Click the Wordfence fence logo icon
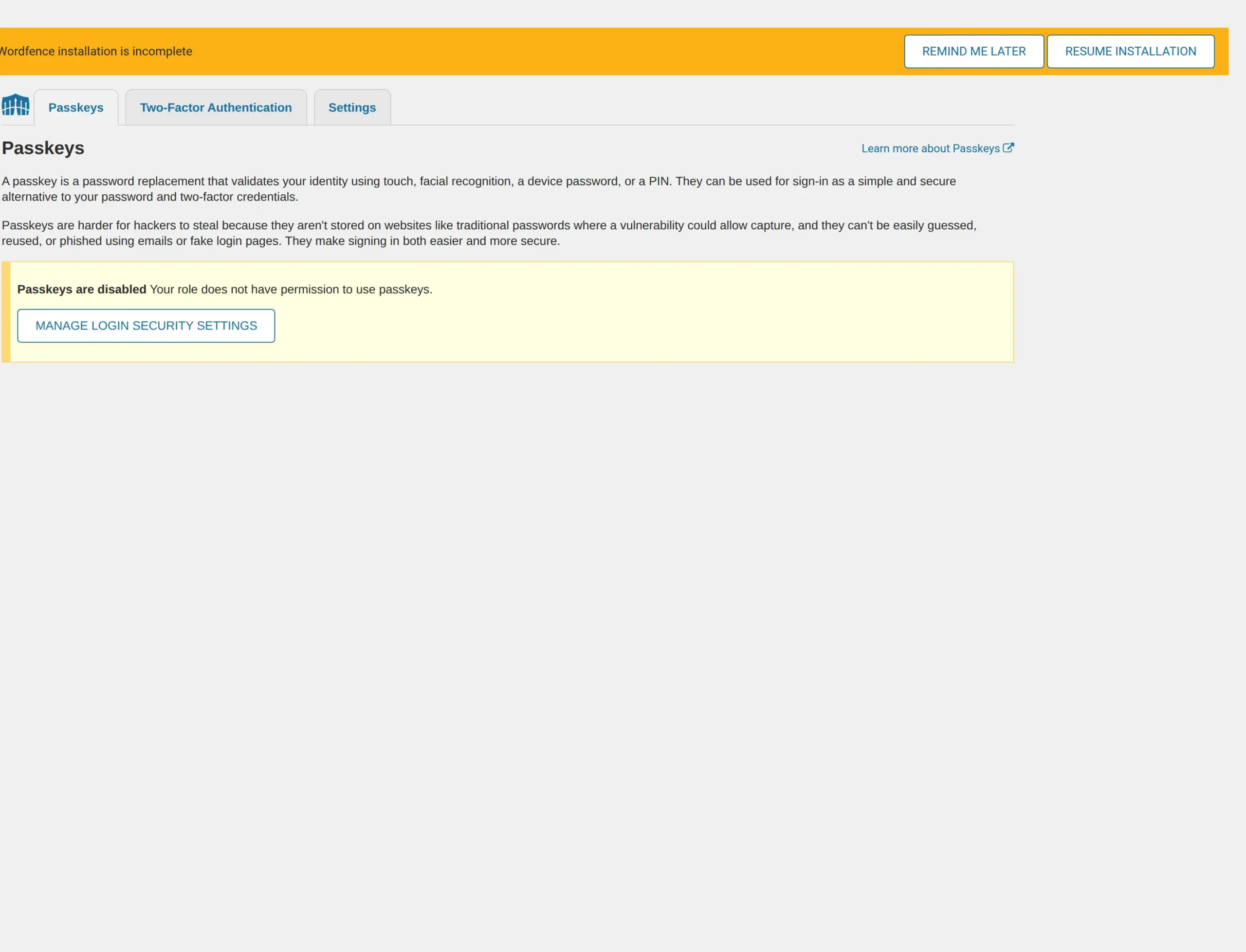1246x952 pixels. [x=15, y=105]
